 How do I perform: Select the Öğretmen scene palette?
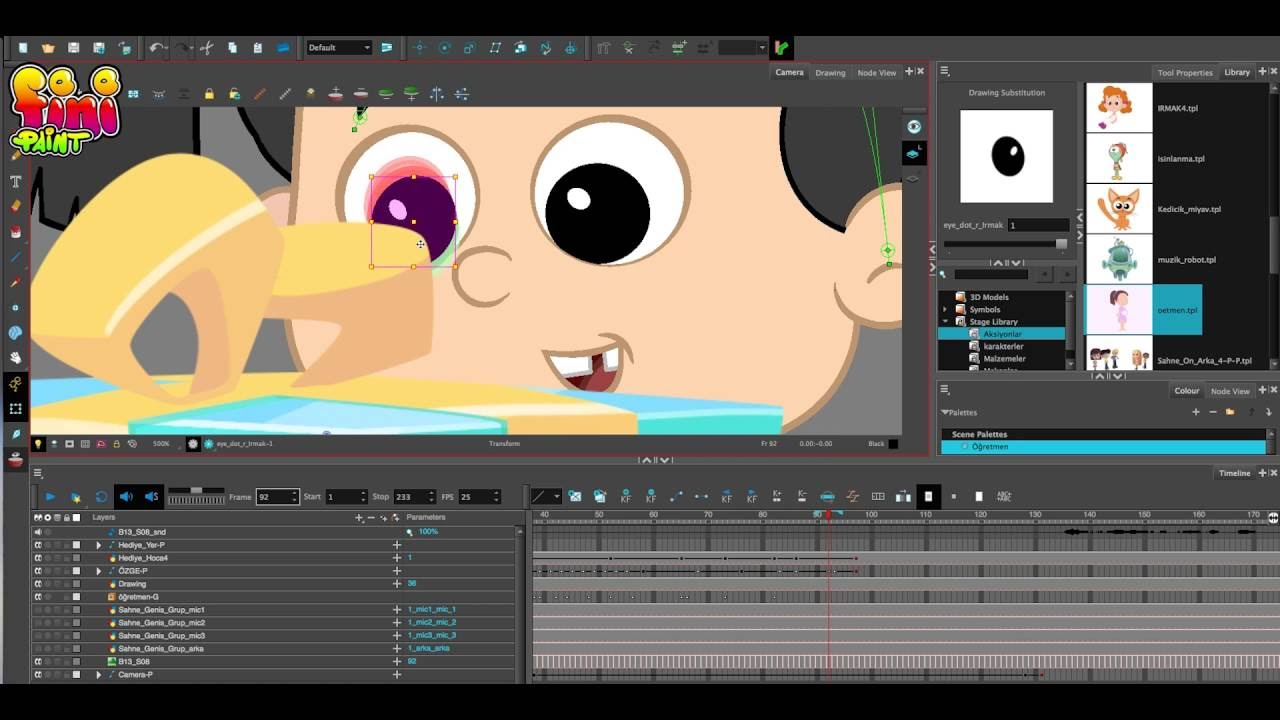pyautogui.click(x=1103, y=447)
